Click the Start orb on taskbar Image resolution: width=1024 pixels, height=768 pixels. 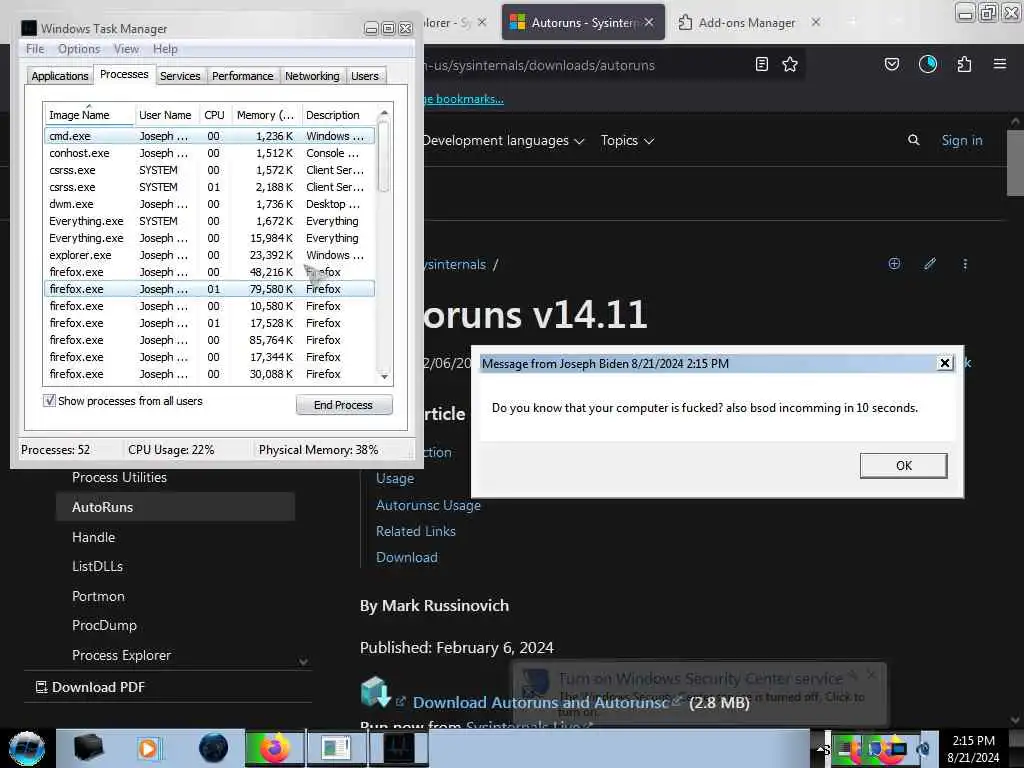coord(27,748)
